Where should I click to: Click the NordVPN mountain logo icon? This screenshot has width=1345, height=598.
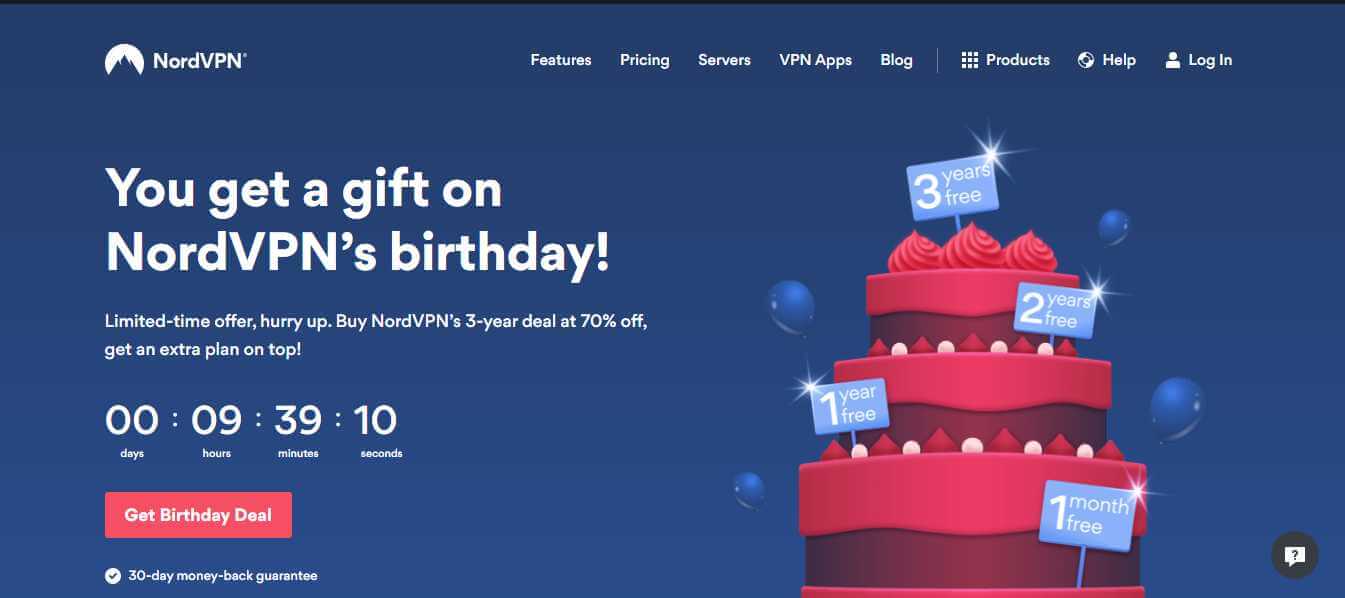pyautogui.click(x=124, y=60)
